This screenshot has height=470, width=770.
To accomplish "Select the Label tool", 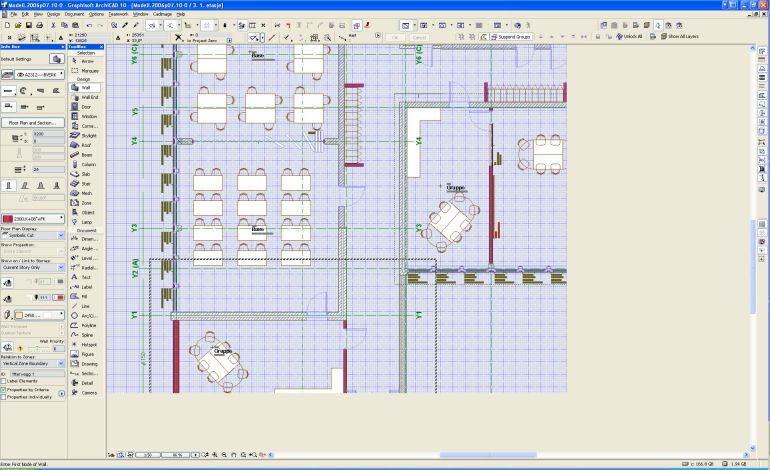I will click(86, 287).
